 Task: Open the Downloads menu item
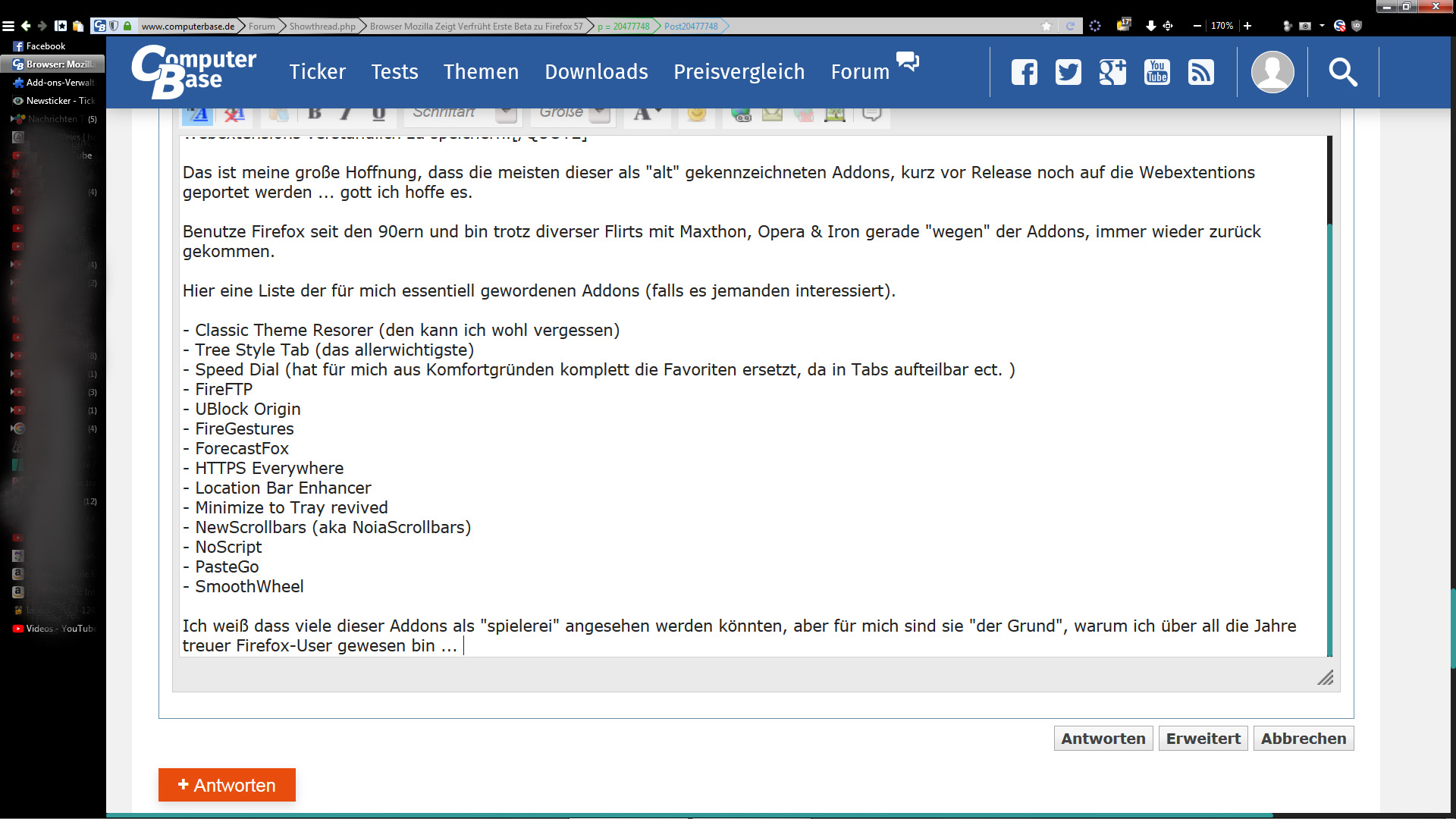(596, 72)
